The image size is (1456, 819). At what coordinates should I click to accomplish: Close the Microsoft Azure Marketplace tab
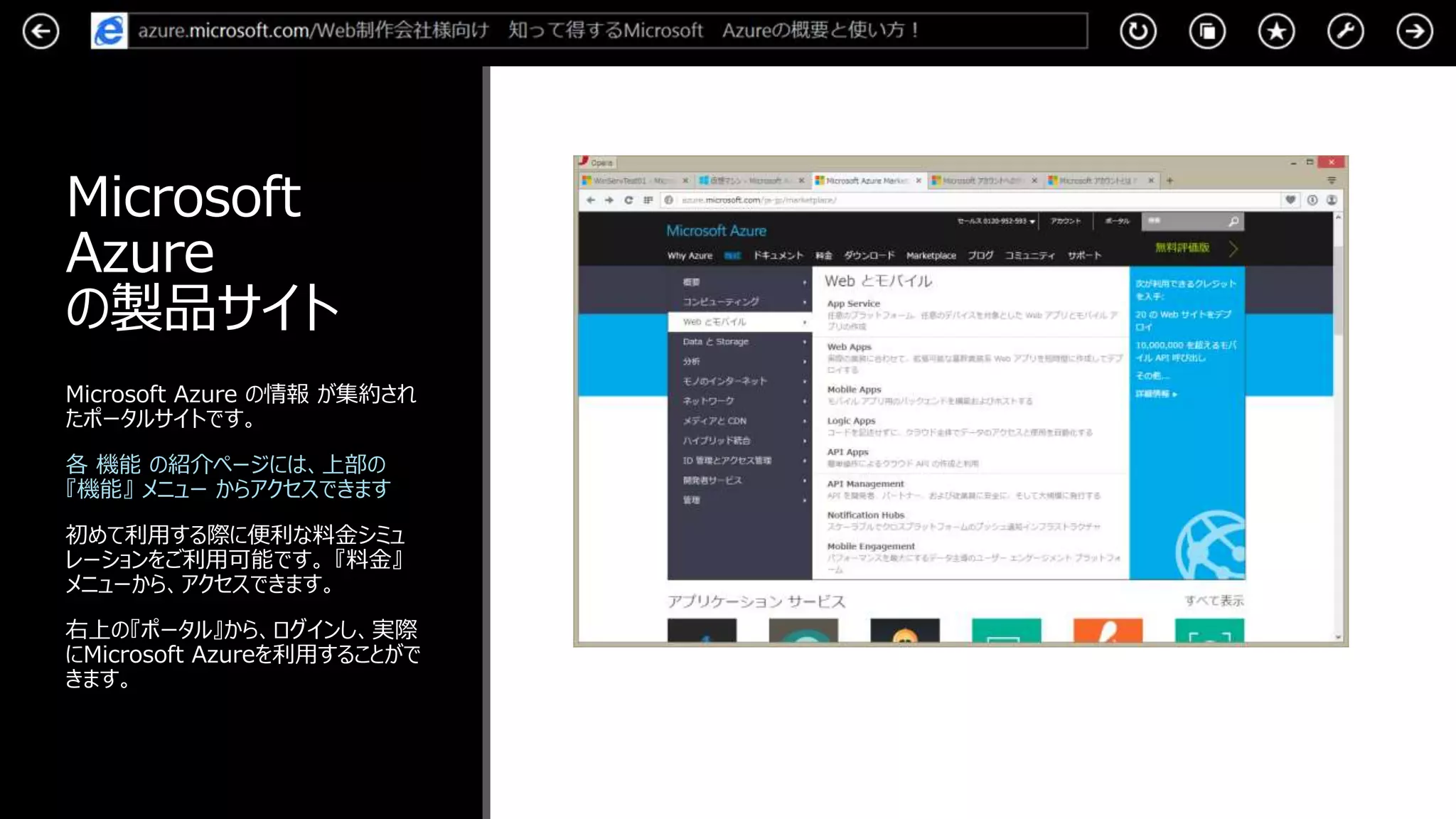click(919, 181)
